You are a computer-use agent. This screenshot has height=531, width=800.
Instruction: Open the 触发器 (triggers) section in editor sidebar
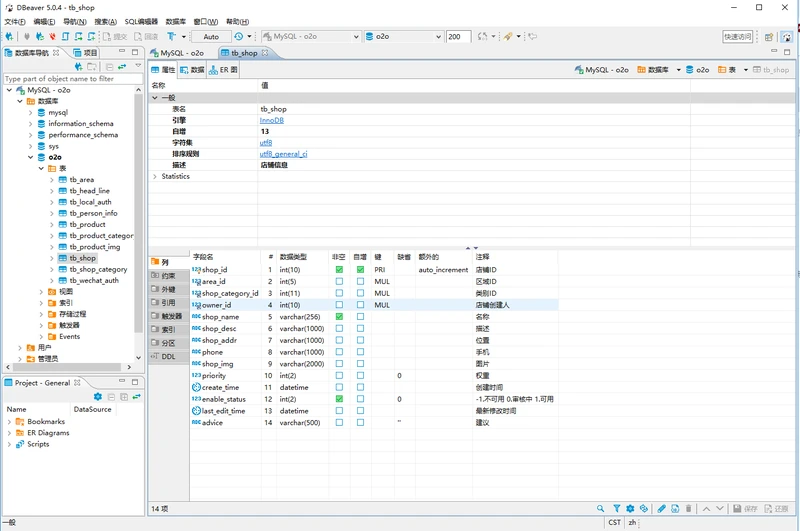pos(171,316)
